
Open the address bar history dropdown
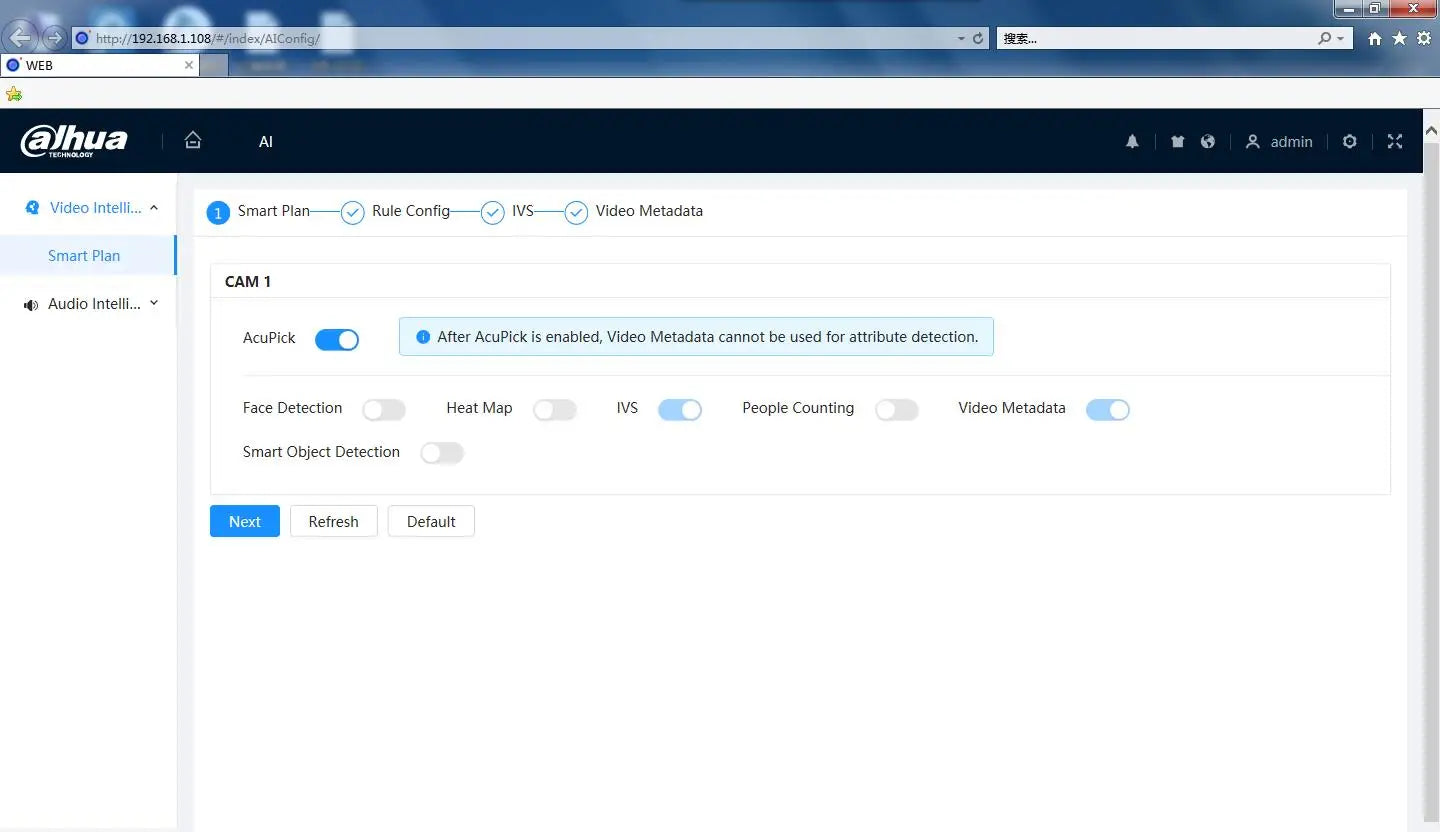[961, 38]
